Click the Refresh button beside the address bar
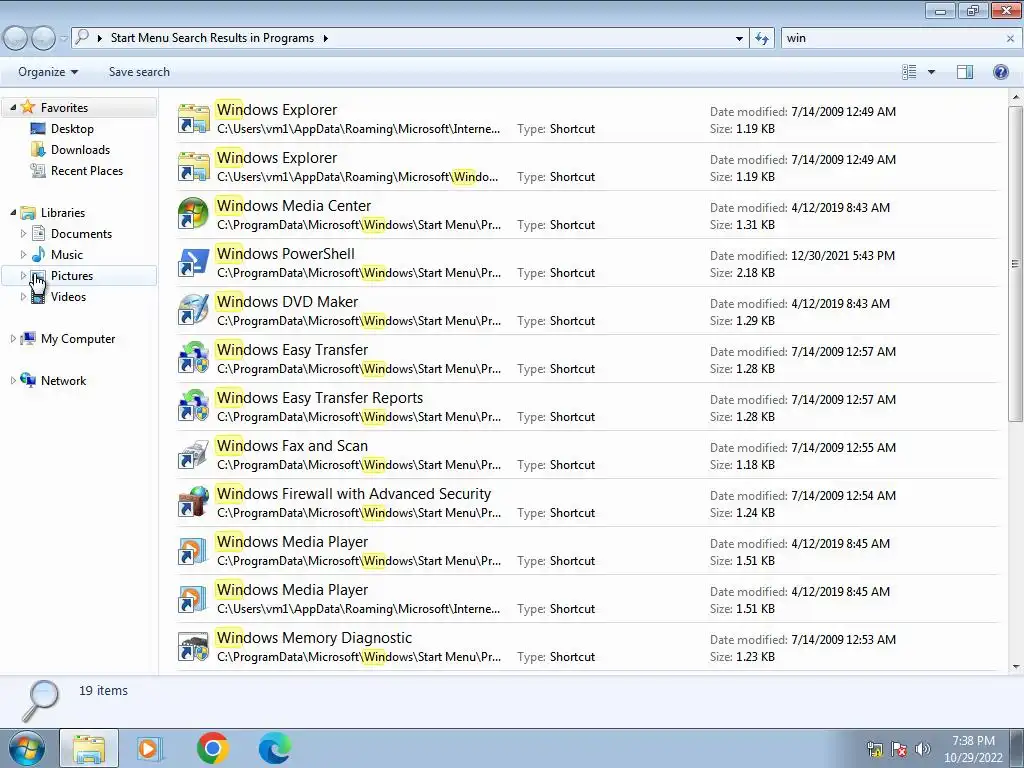The width and height of the screenshot is (1024, 768). click(761, 38)
